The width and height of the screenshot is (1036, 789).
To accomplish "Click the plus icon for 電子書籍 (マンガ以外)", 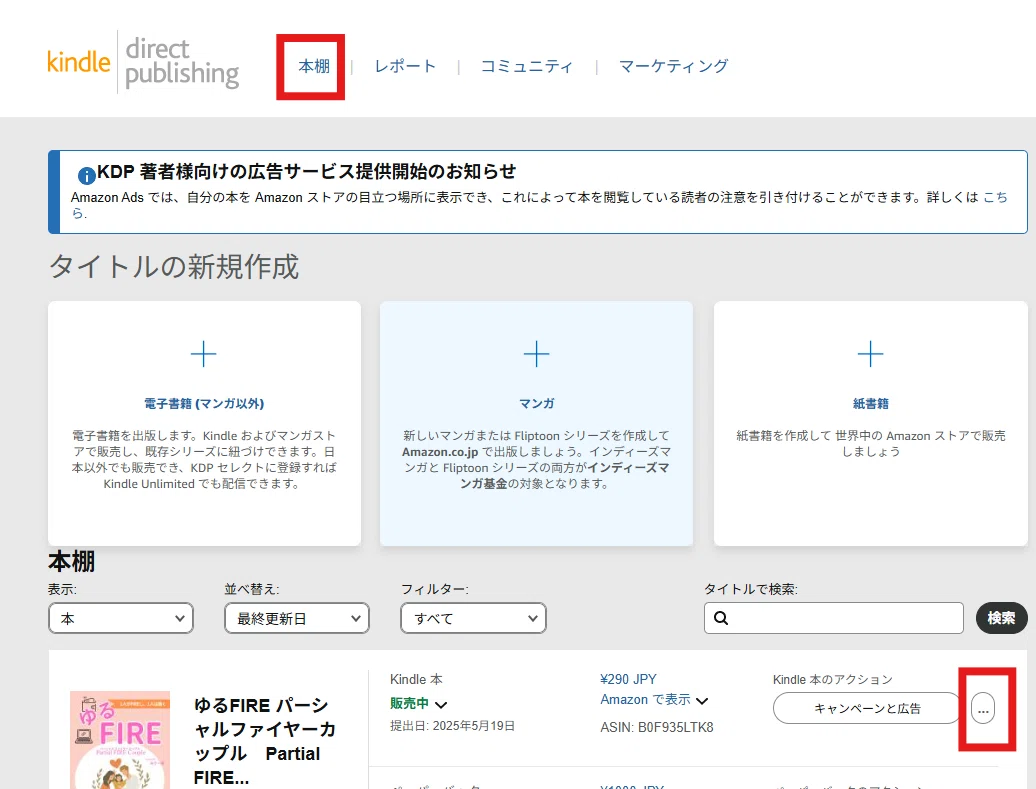I will point(204,354).
